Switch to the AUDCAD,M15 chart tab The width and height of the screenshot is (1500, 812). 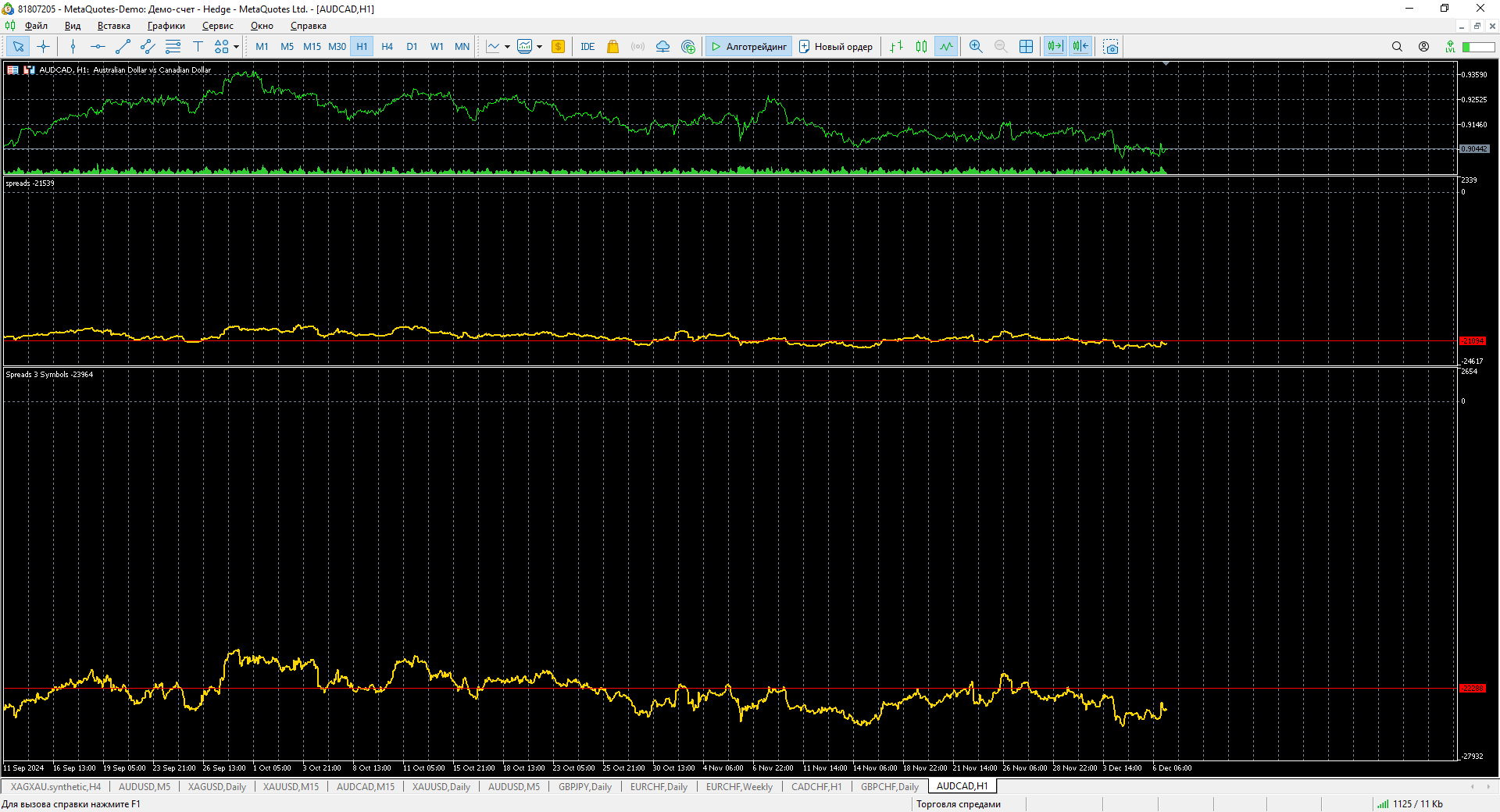(x=366, y=786)
